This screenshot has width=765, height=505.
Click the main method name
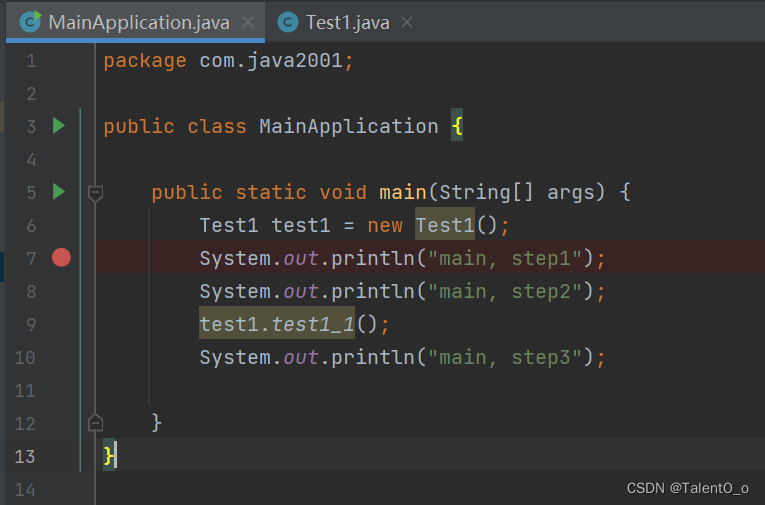pos(403,192)
